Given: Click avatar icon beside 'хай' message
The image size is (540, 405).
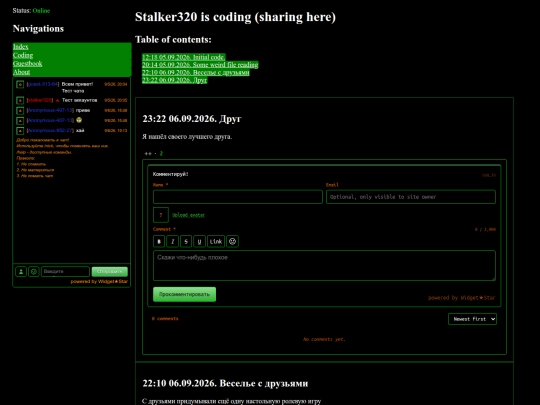Looking at the screenshot, I should coord(20,131).
